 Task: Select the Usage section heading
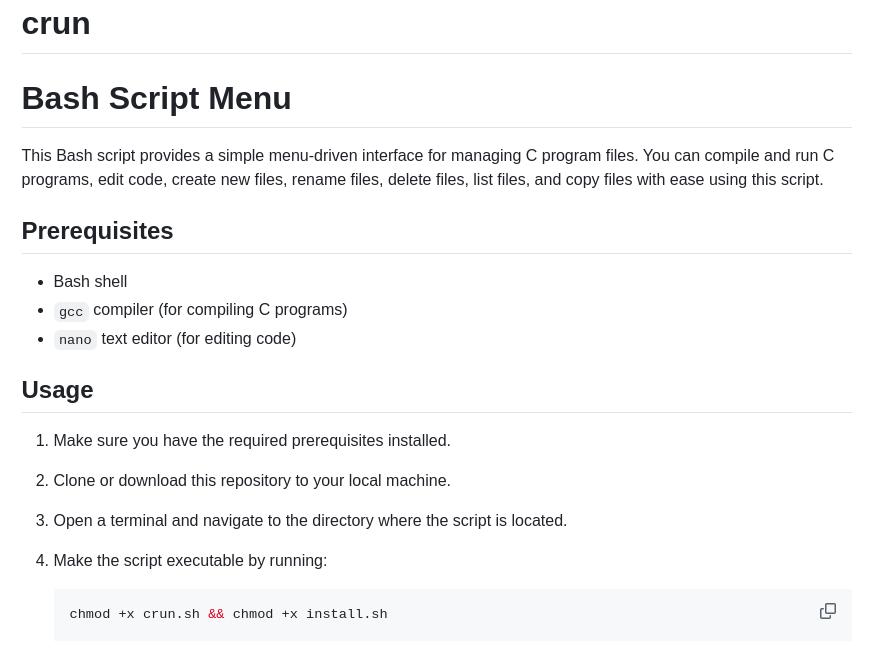coord(57,390)
